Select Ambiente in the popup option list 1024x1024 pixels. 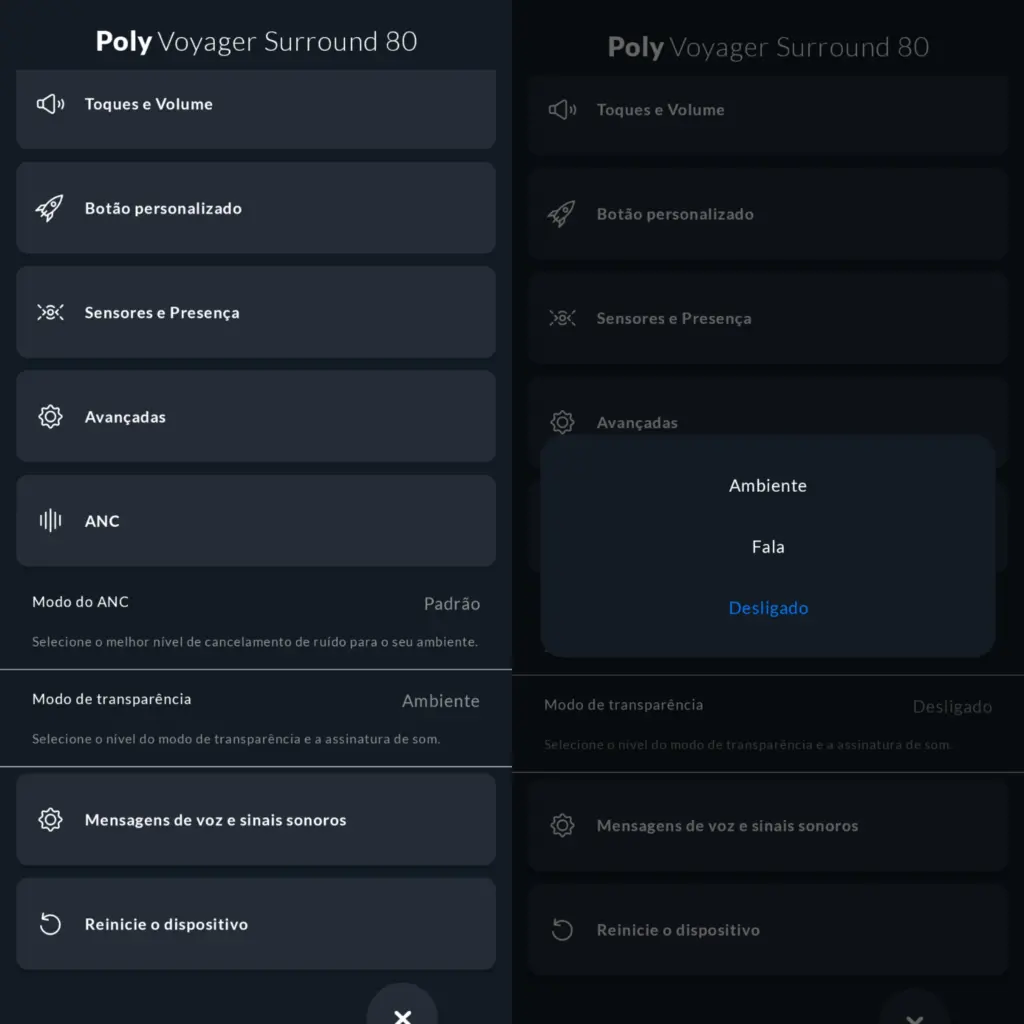coord(767,486)
